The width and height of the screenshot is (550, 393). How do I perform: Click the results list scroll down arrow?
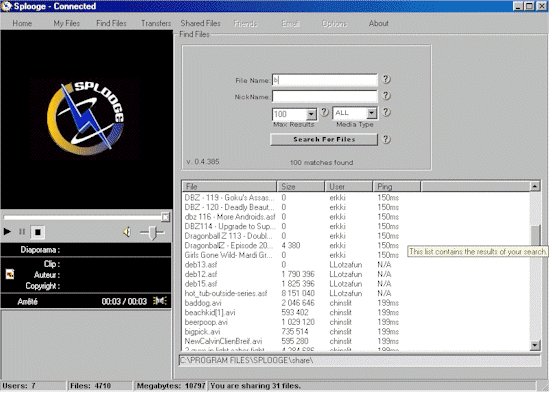[535, 345]
